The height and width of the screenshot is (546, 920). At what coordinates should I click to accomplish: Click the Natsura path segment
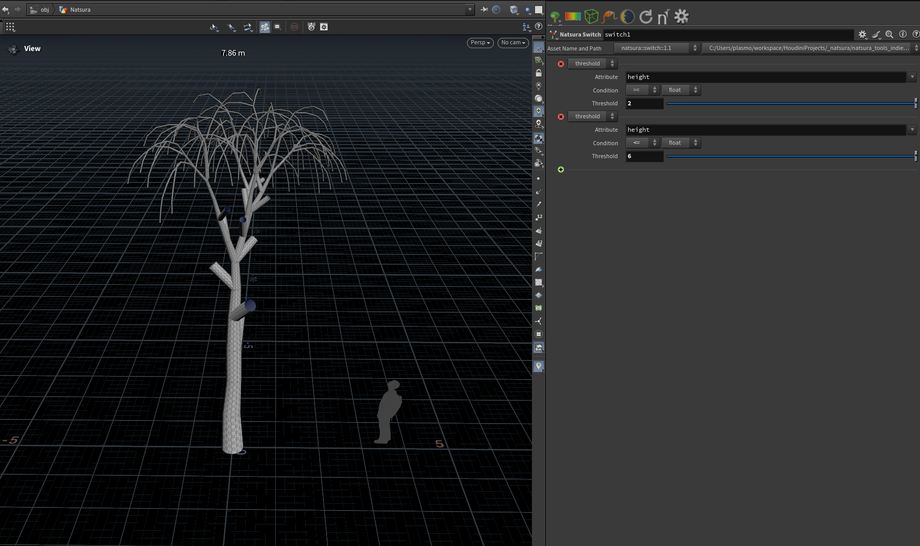pos(79,9)
